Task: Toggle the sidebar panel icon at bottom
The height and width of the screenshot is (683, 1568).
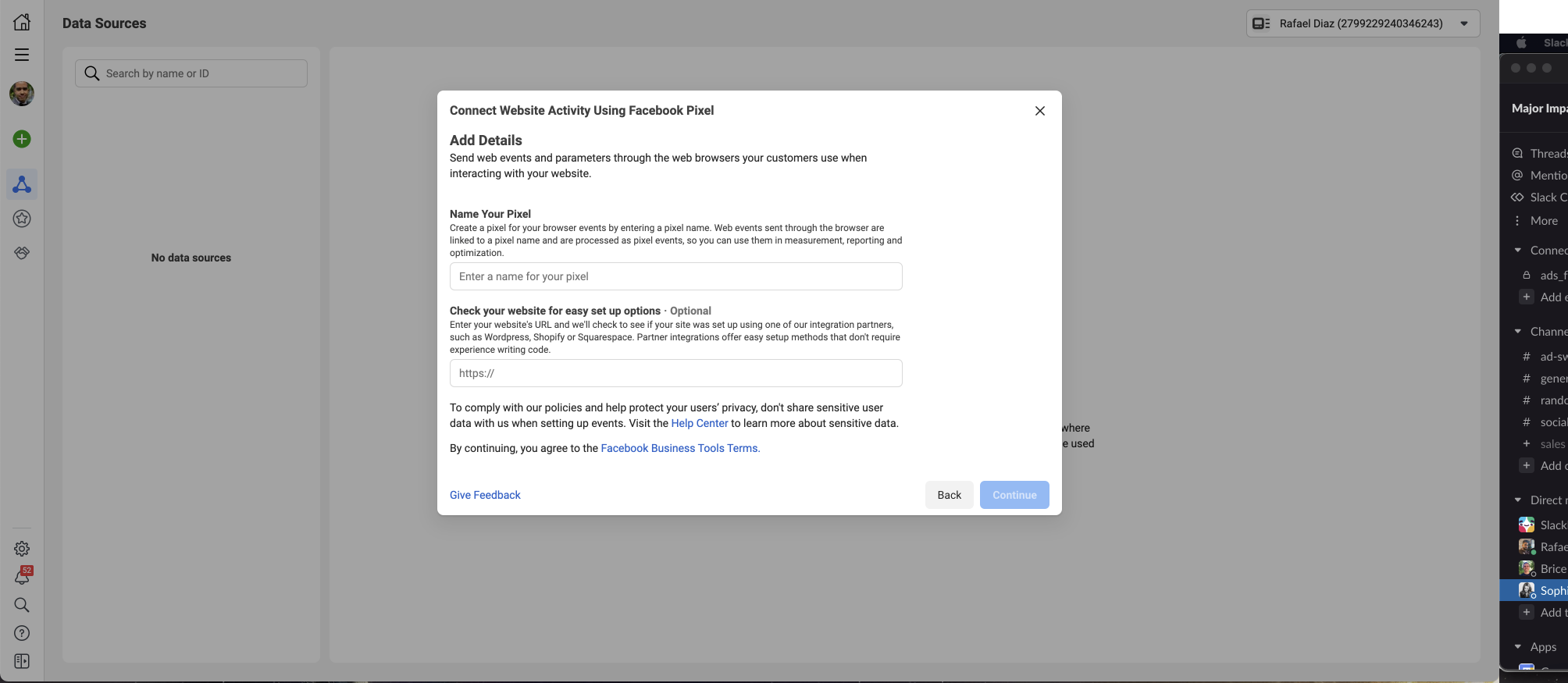Action: click(x=22, y=661)
